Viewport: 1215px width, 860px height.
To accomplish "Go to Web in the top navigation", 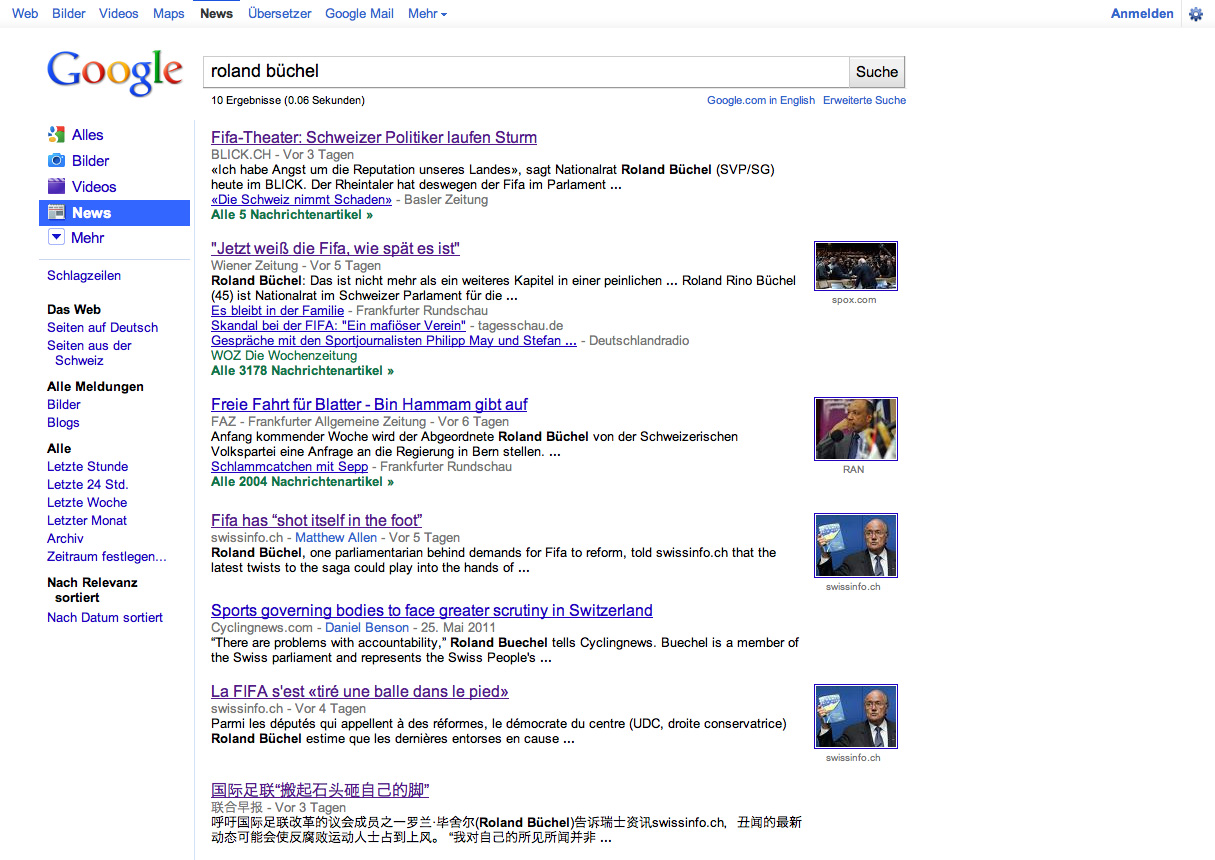I will point(25,14).
